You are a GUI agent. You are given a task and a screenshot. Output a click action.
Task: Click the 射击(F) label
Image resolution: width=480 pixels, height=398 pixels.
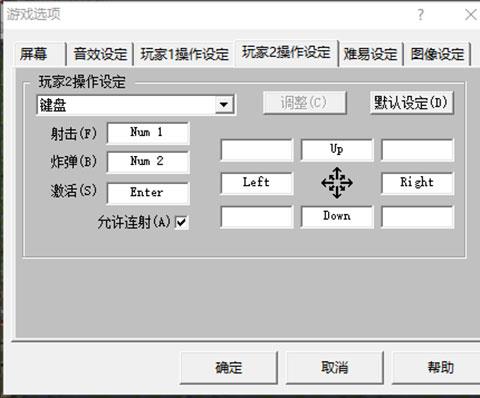pyautogui.click(x=74, y=134)
